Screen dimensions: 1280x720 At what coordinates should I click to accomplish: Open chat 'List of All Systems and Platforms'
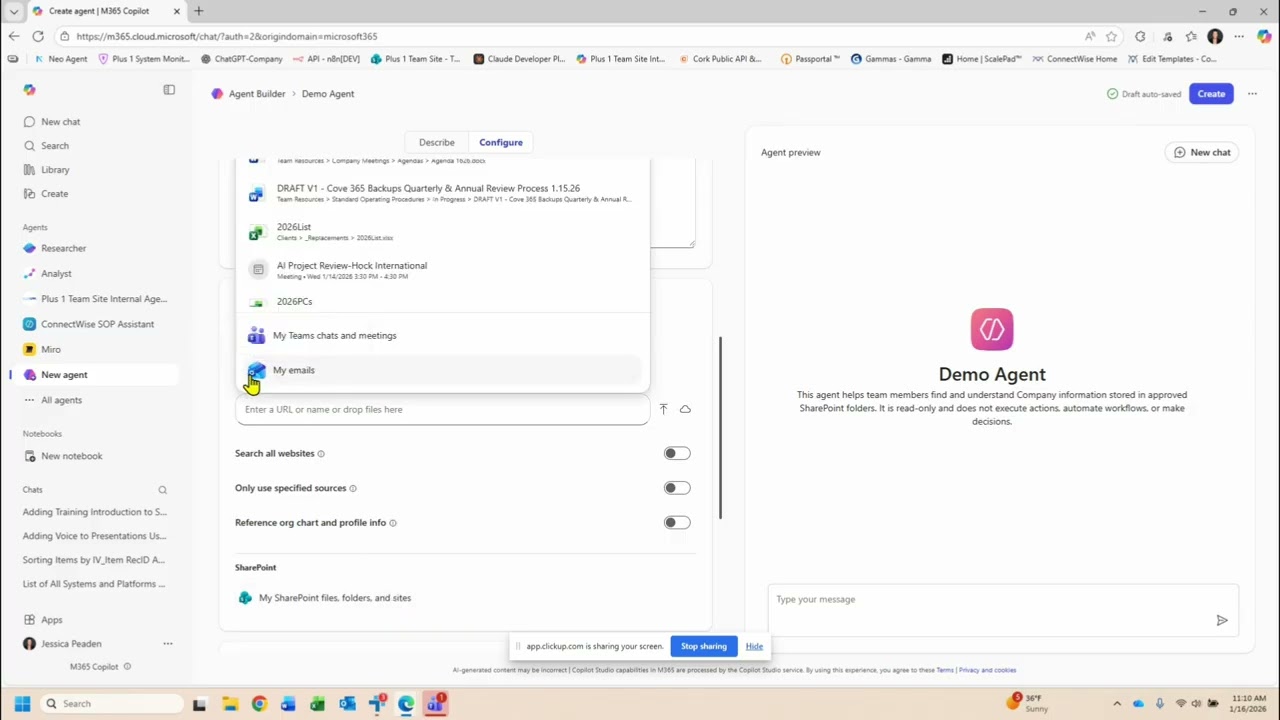[94, 584]
